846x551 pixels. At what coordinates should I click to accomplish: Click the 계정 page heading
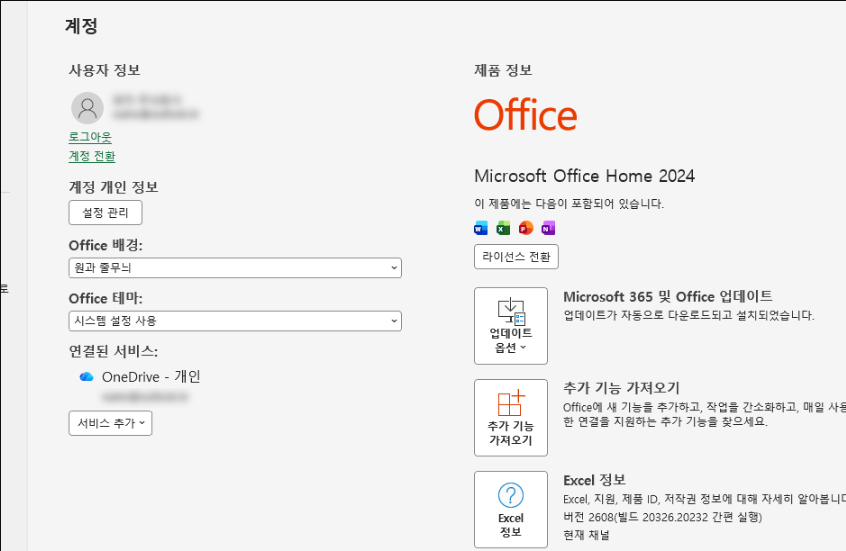[81, 26]
